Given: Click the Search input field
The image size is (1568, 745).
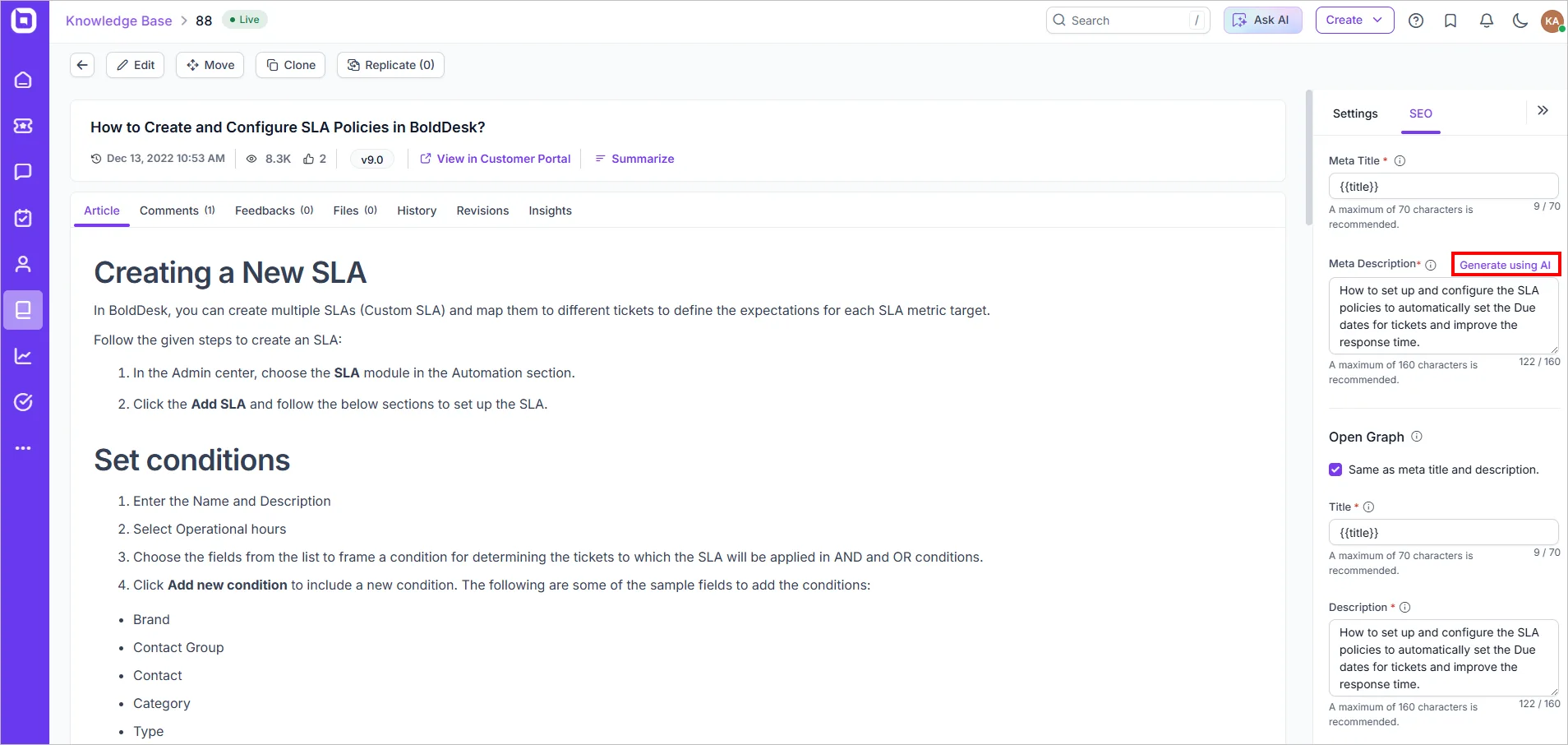Looking at the screenshot, I should 1128,21.
